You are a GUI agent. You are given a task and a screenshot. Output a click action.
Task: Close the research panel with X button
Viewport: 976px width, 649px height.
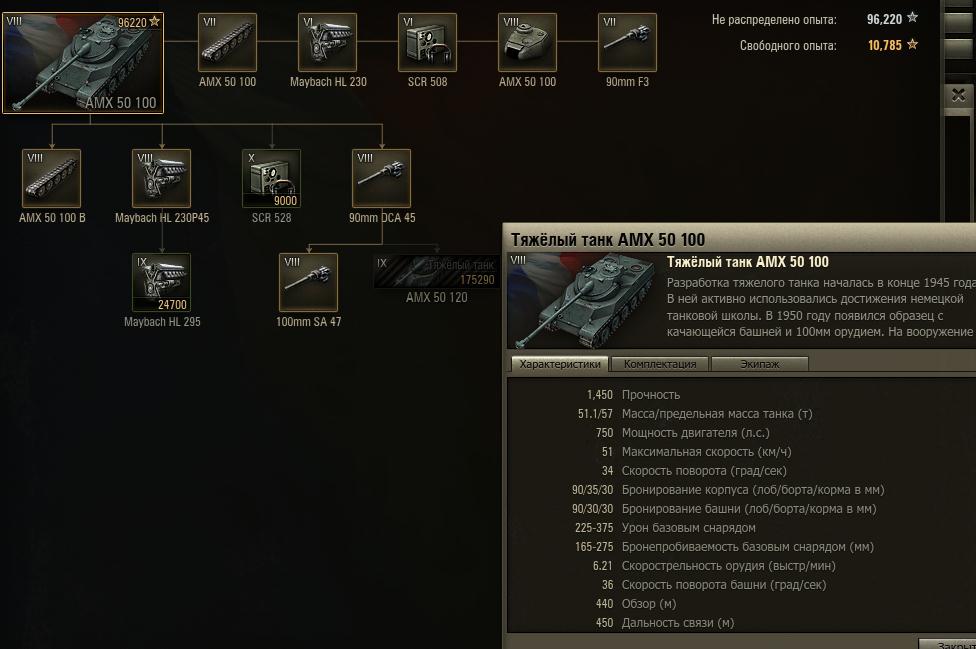coord(959,96)
